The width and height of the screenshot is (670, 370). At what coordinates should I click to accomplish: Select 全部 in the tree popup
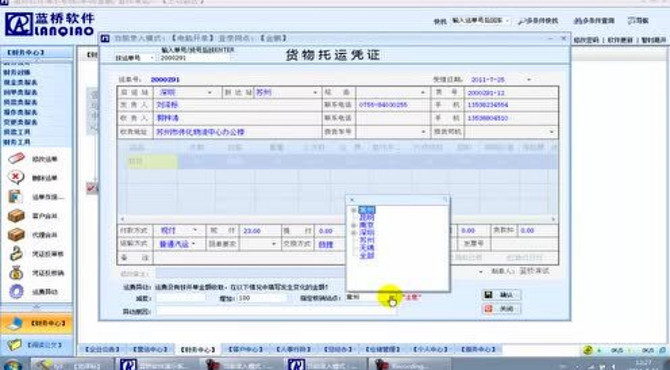click(367, 256)
